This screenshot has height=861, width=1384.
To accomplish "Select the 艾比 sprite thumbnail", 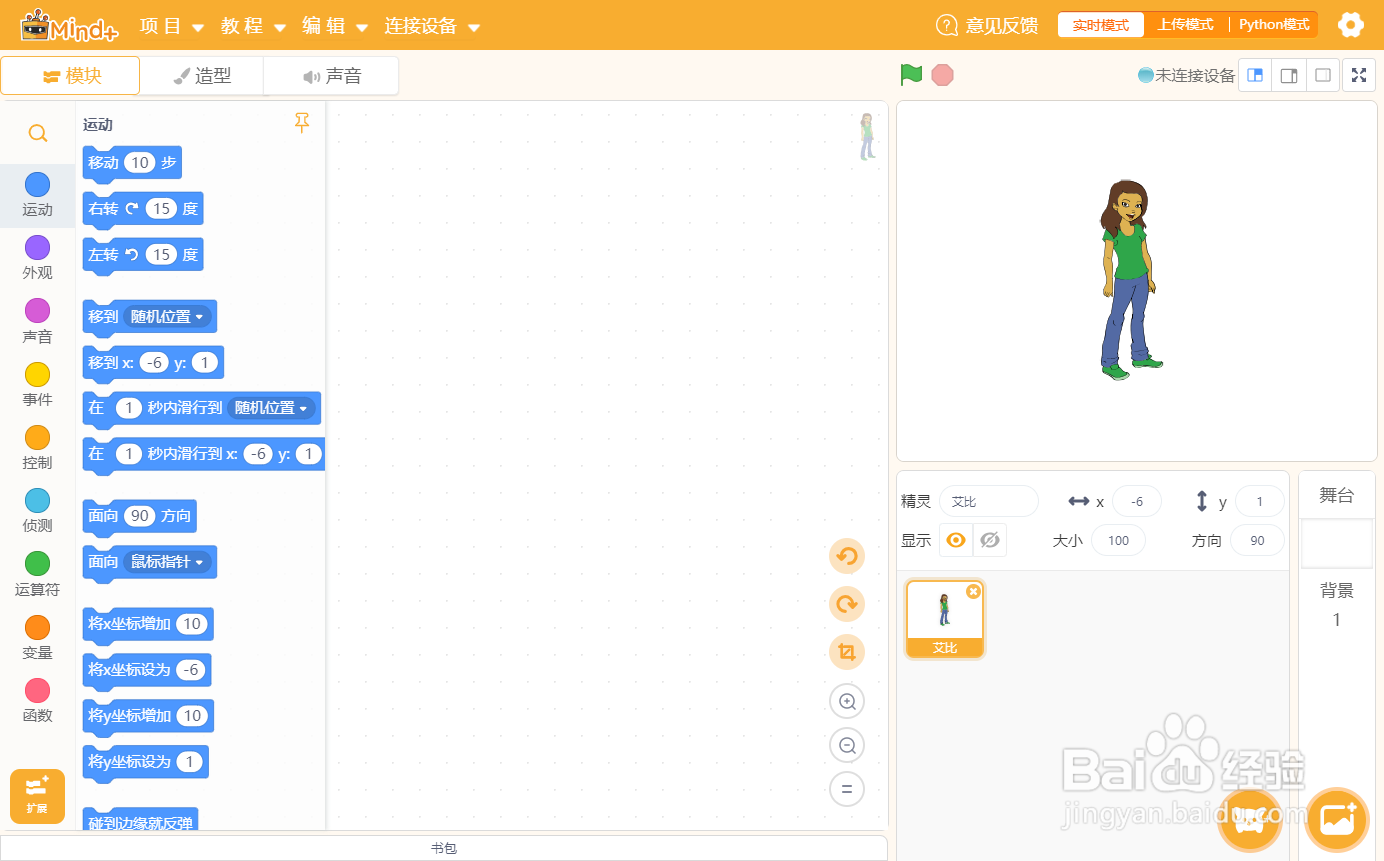I will coord(945,619).
